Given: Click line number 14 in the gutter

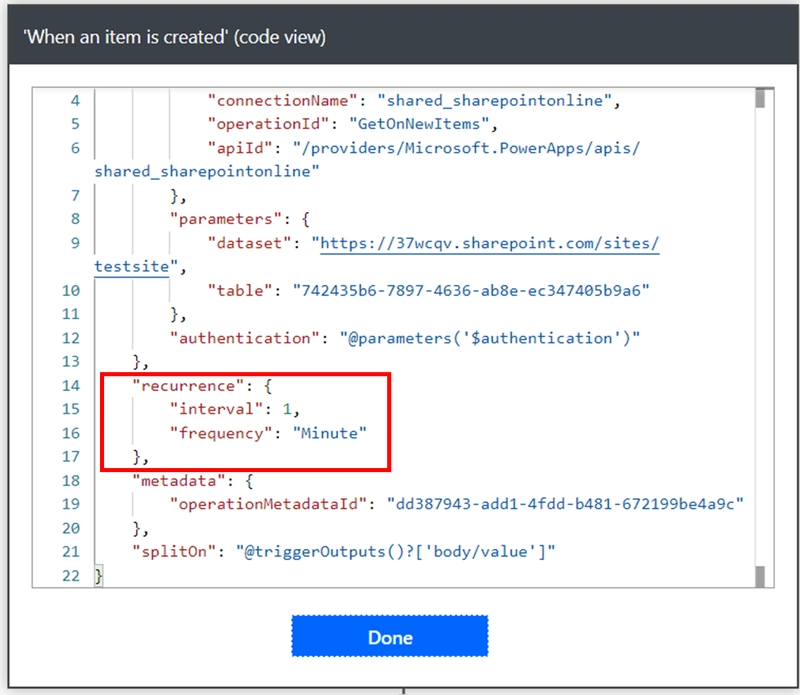Looking at the screenshot, I should click(69, 385).
